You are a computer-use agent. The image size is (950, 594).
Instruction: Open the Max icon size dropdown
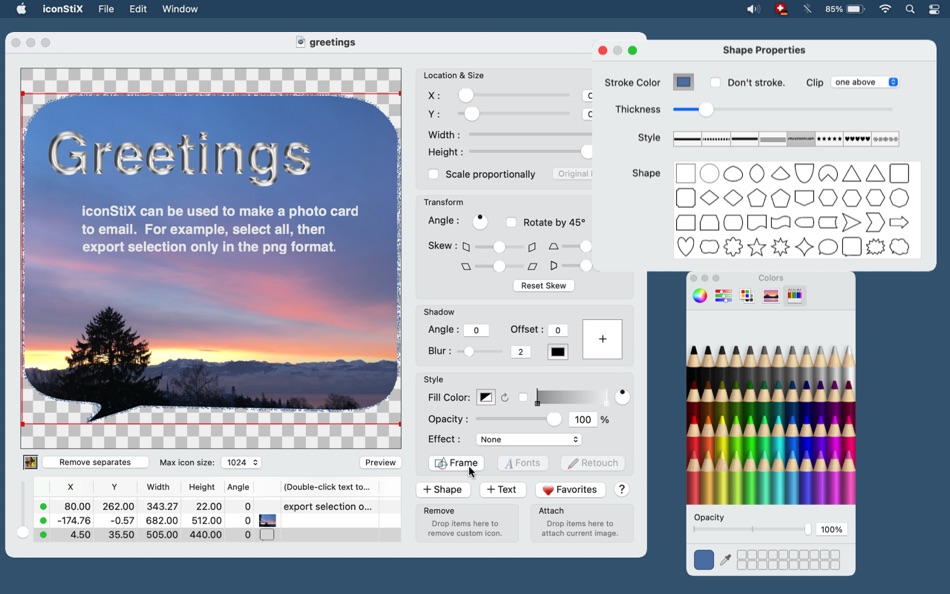[241, 462]
